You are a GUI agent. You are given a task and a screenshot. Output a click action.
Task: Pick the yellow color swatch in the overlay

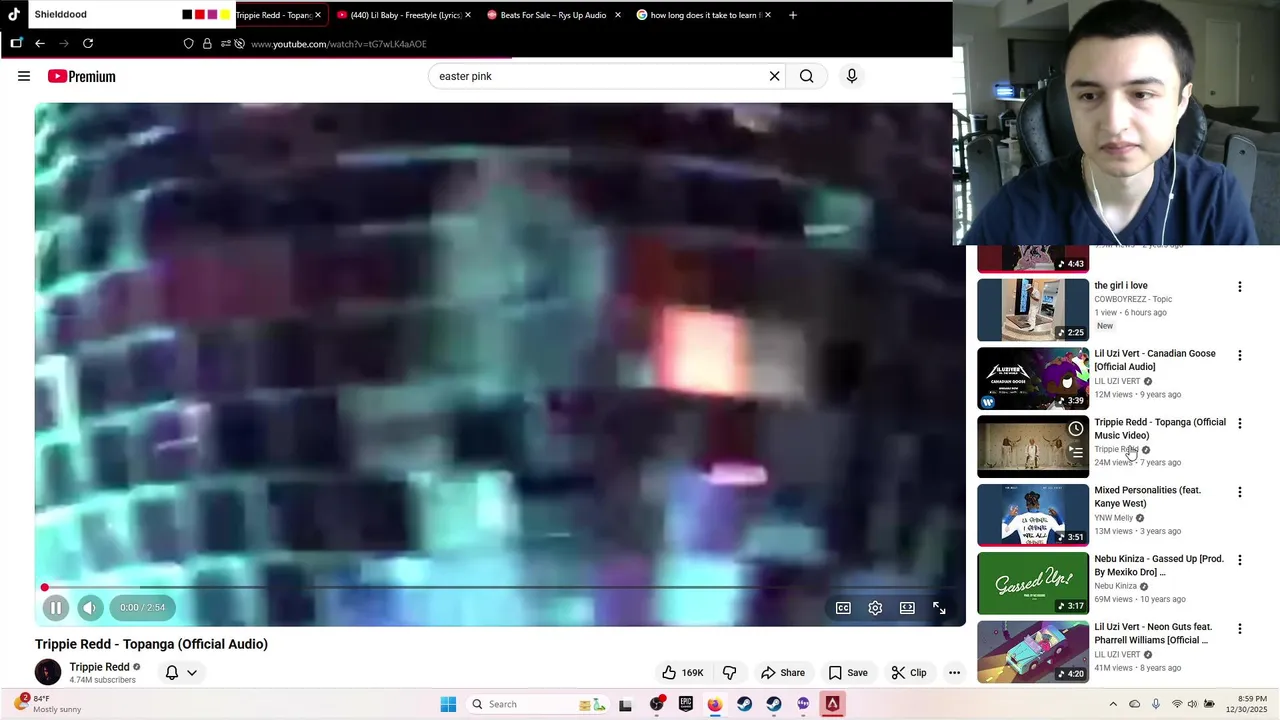(225, 15)
